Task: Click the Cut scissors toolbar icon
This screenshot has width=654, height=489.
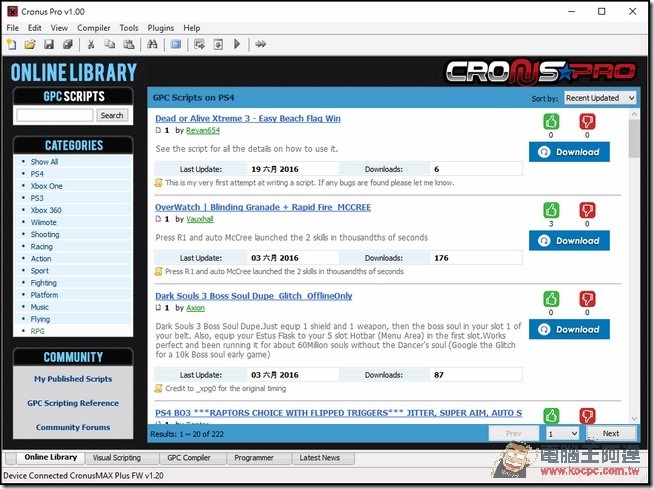Action: (x=91, y=44)
